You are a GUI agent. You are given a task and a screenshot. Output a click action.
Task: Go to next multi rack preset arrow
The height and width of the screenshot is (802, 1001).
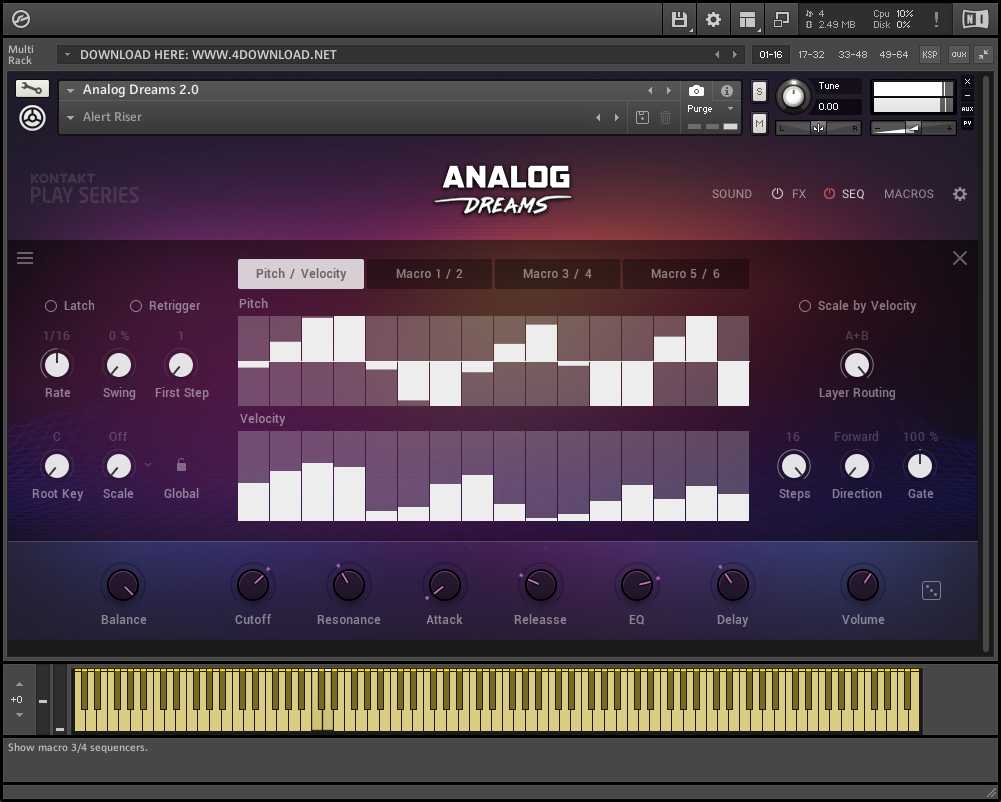(x=734, y=55)
